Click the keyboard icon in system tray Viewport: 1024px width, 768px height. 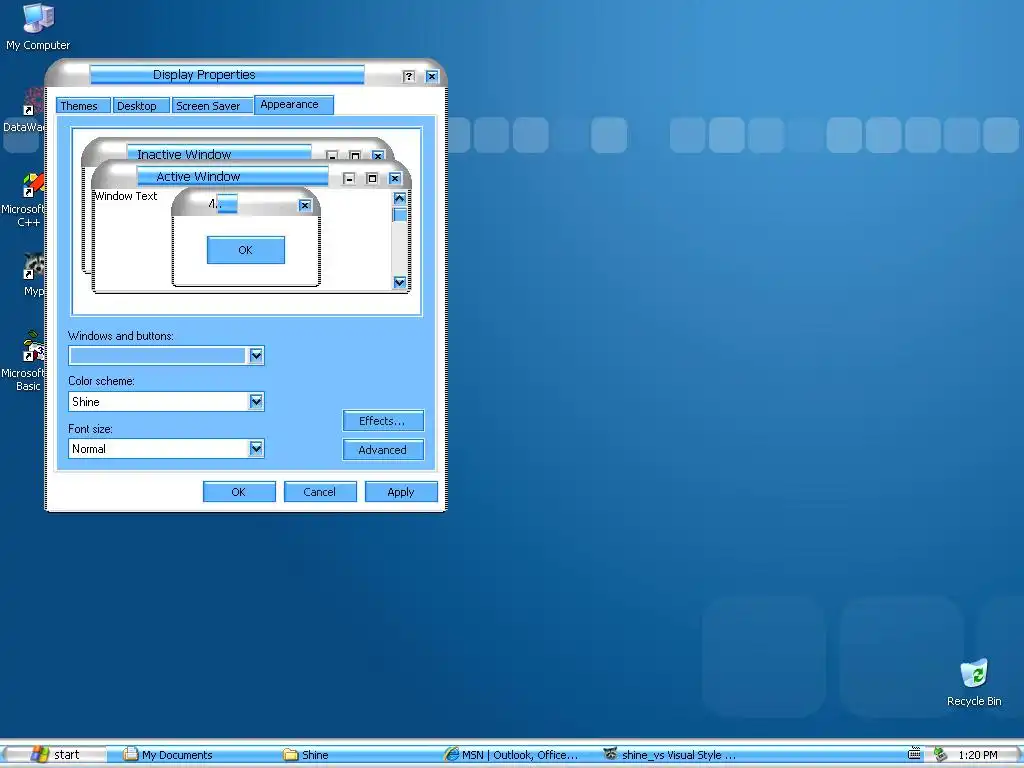915,754
